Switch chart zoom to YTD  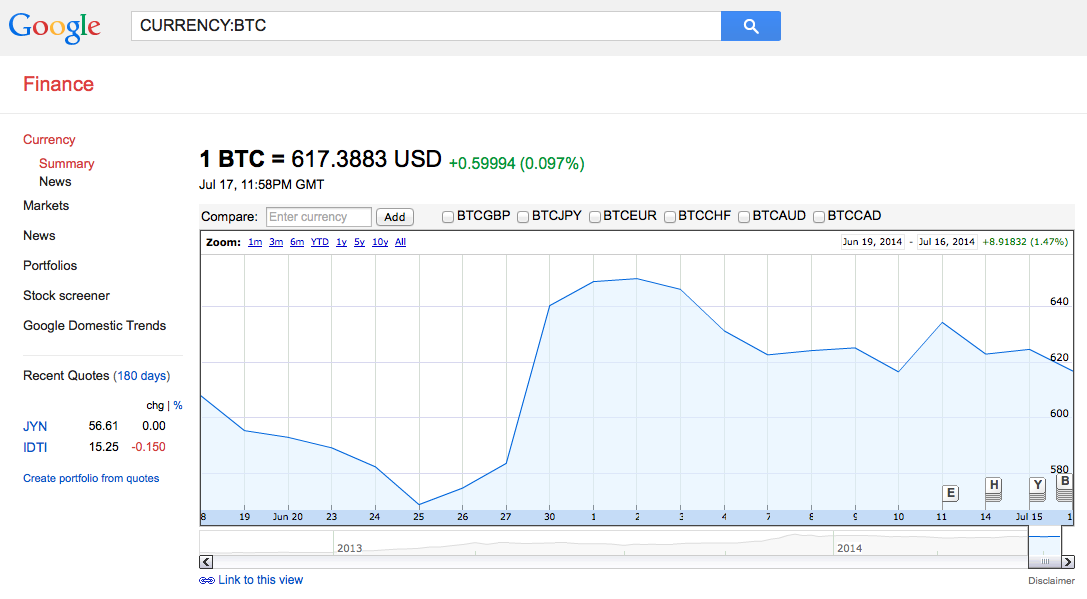(x=319, y=242)
